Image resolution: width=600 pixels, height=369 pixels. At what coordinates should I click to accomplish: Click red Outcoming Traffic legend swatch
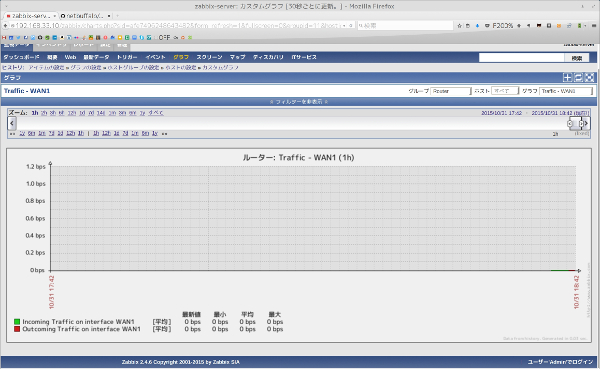17,329
